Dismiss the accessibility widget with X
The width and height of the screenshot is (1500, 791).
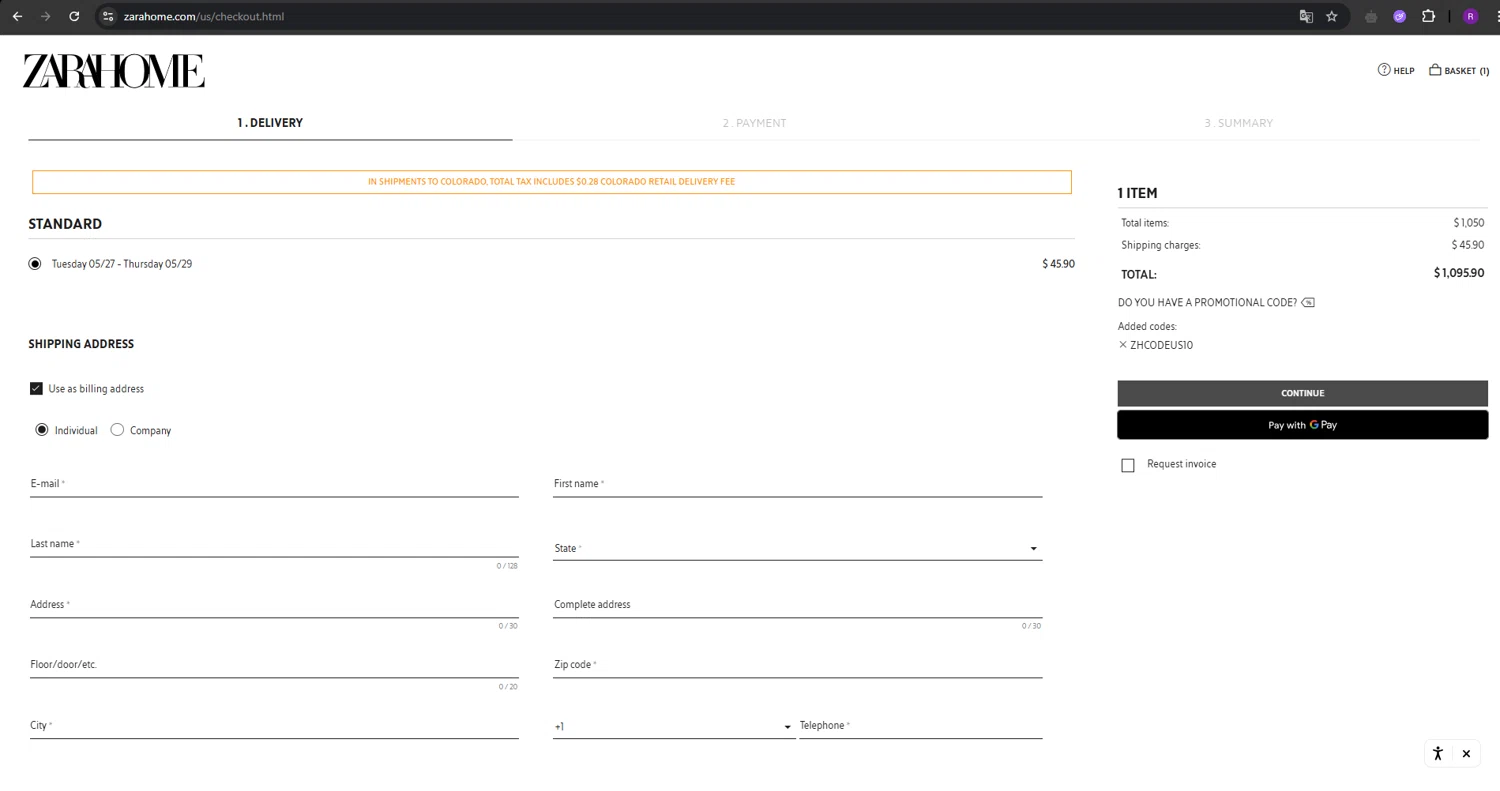1466,754
